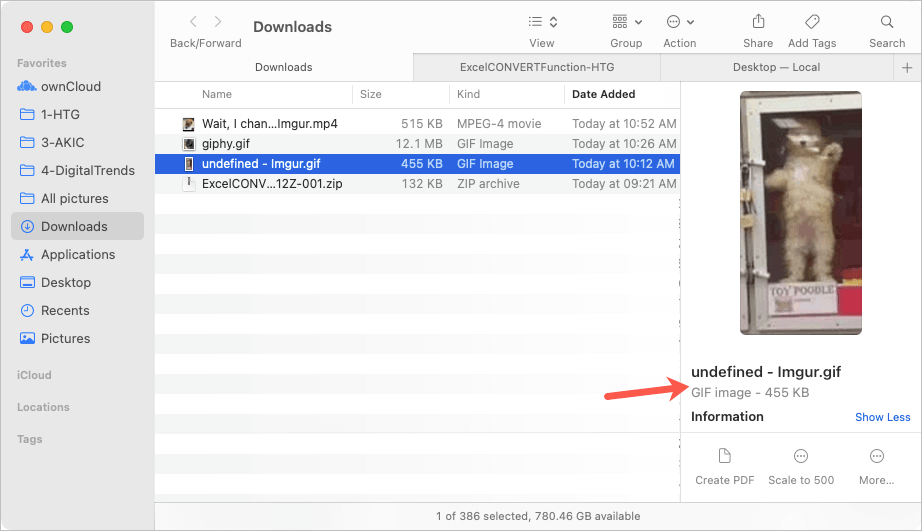Image resolution: width=922 pixels, height=531 pixels.
Task: Click the Create PDF quick action
Action: coord(725,457)
